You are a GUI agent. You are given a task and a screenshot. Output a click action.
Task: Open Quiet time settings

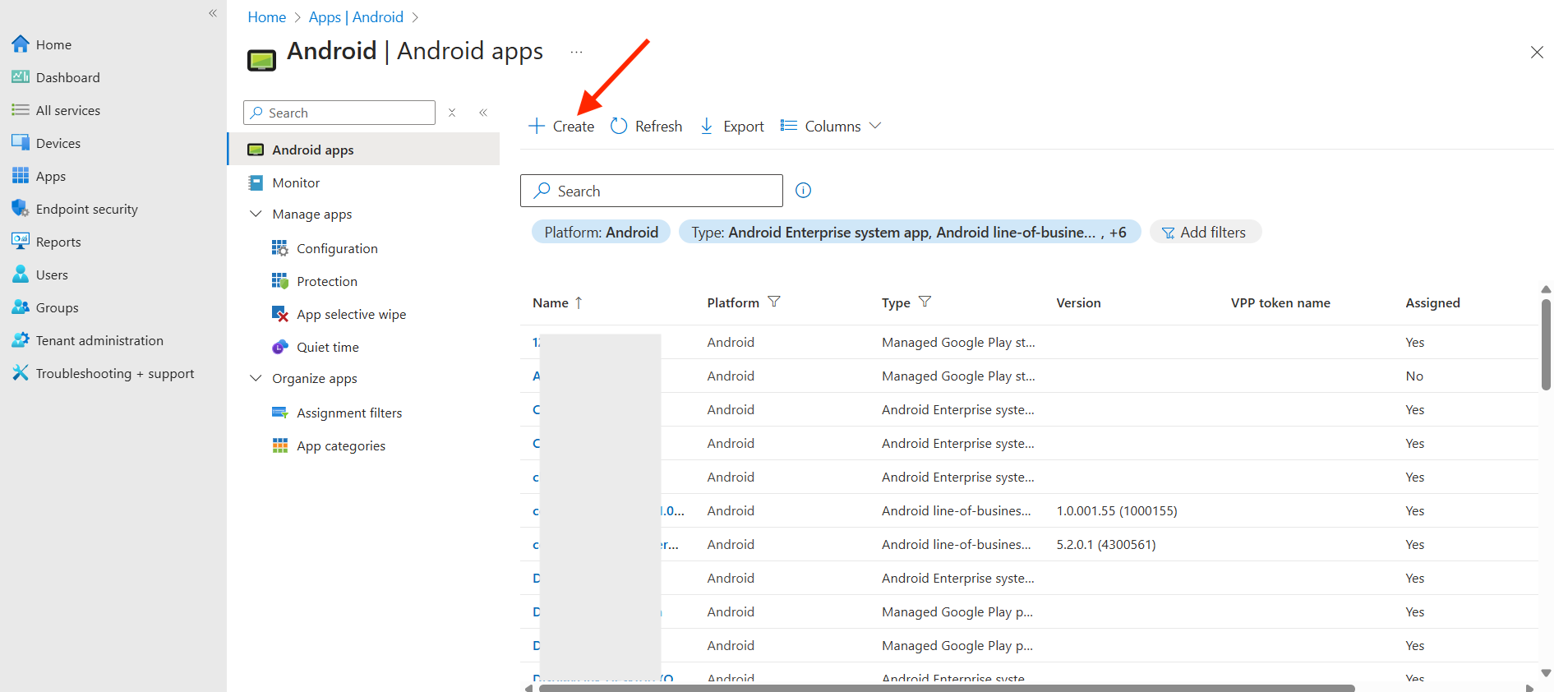pyautogui.click(x=327, y=347)
